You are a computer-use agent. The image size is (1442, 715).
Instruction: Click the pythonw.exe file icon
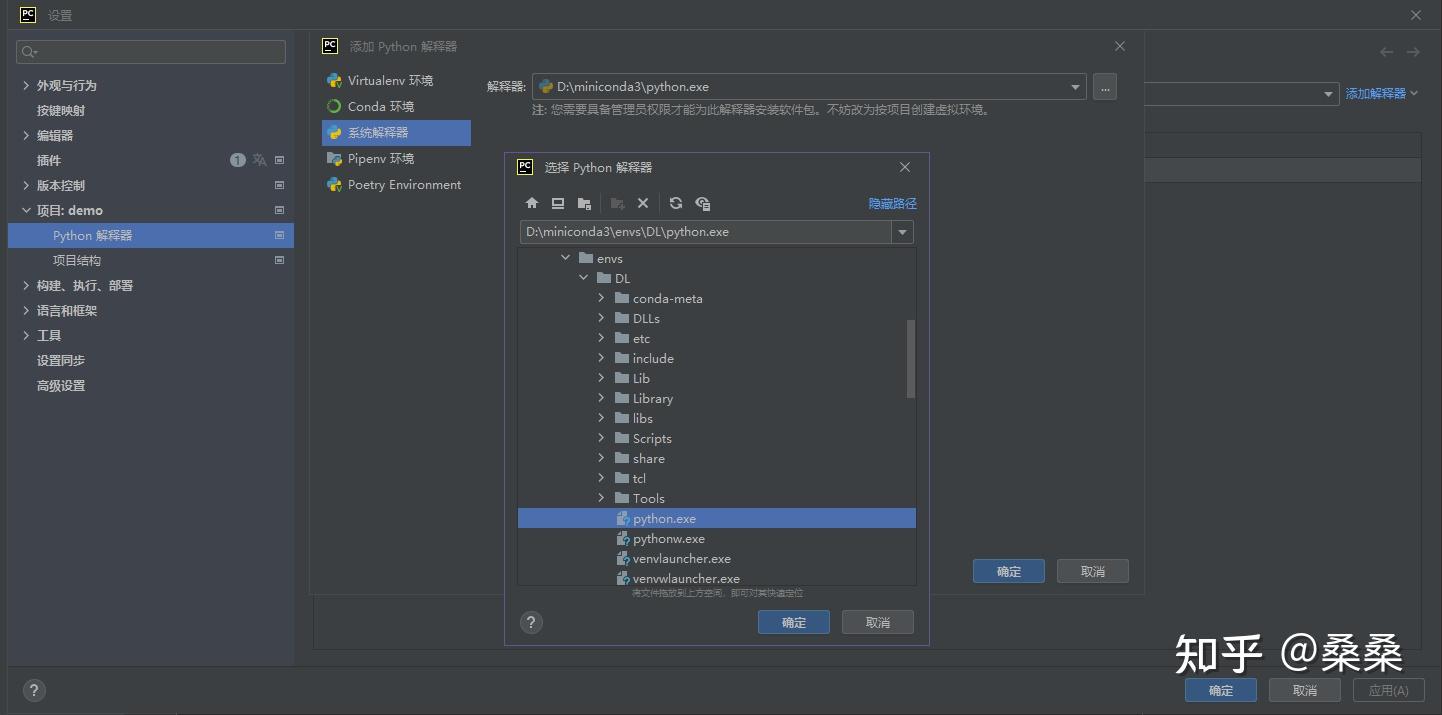(x=622, y=538)
